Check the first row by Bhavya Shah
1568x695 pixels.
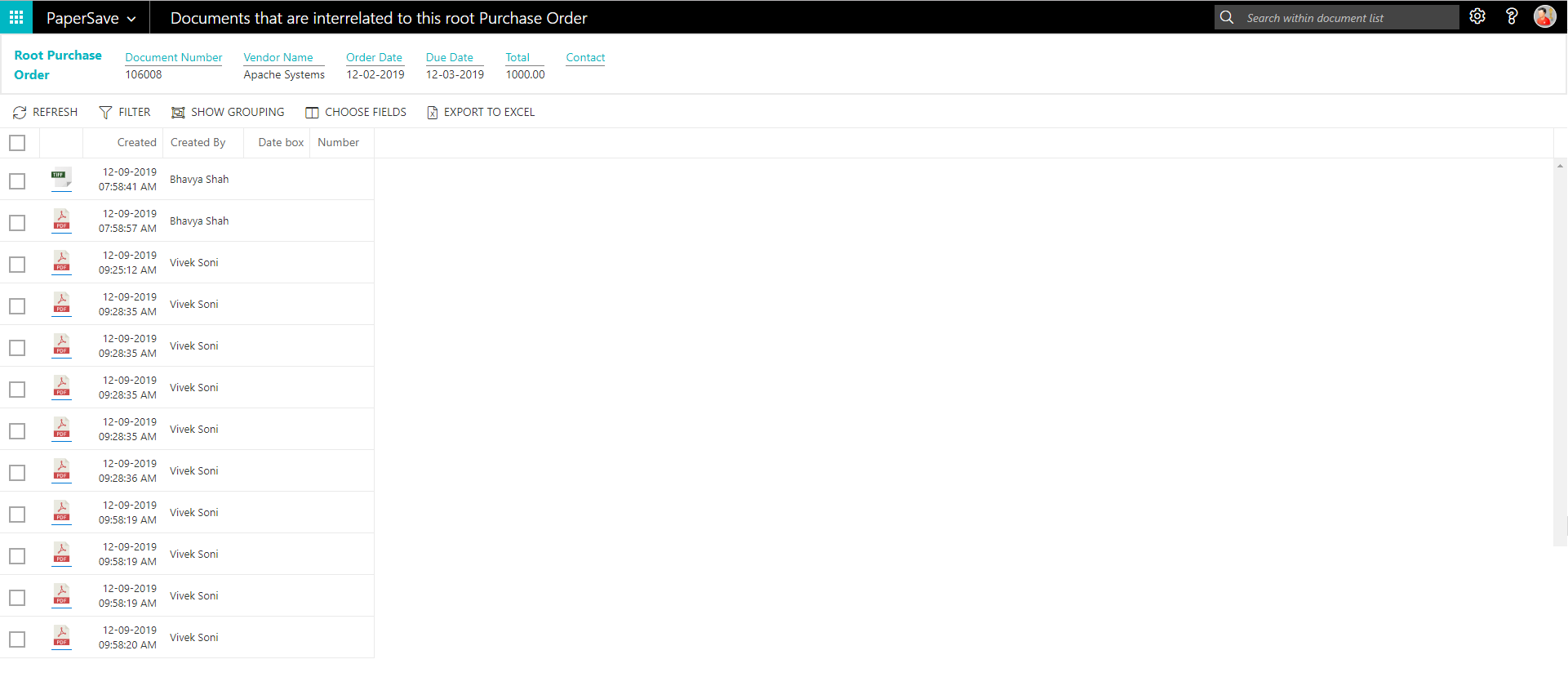(17, 180)
